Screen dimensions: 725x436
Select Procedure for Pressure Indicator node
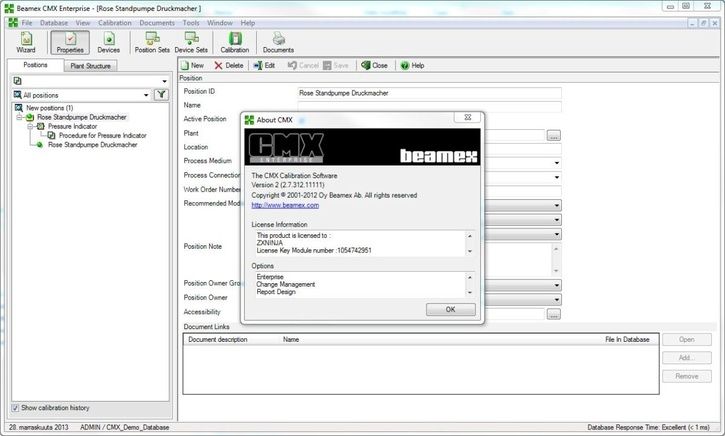click(x=103, y=135)
